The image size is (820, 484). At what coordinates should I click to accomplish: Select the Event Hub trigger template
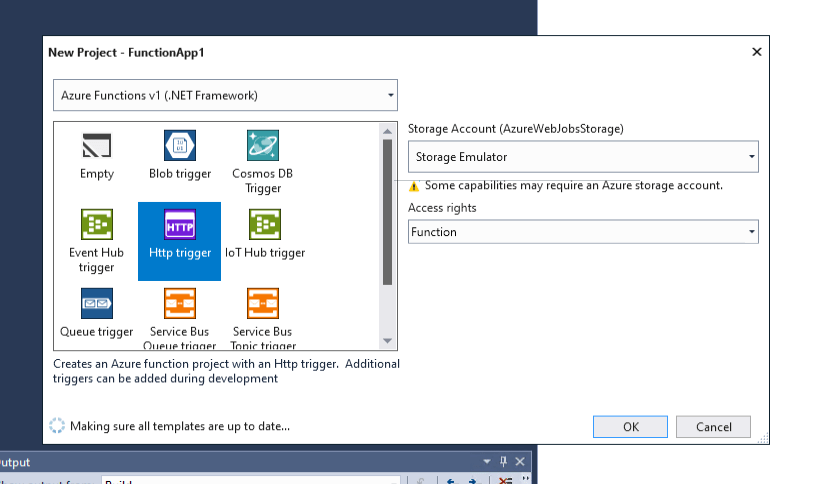pos(97,241)
